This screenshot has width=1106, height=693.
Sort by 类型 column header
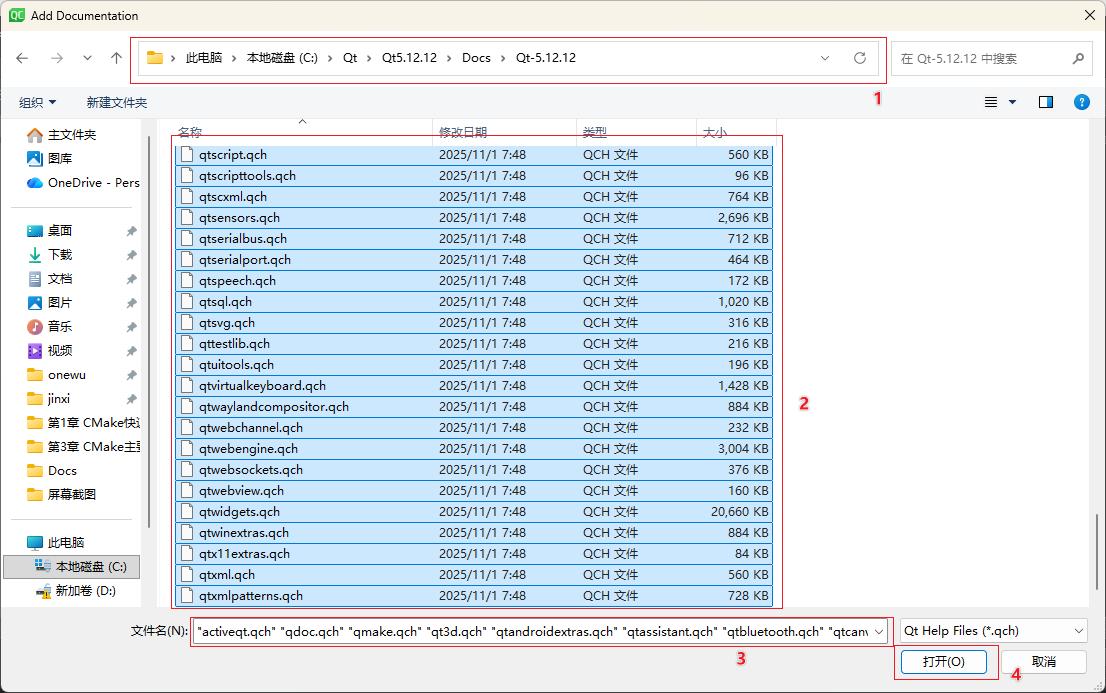[595, 132]
